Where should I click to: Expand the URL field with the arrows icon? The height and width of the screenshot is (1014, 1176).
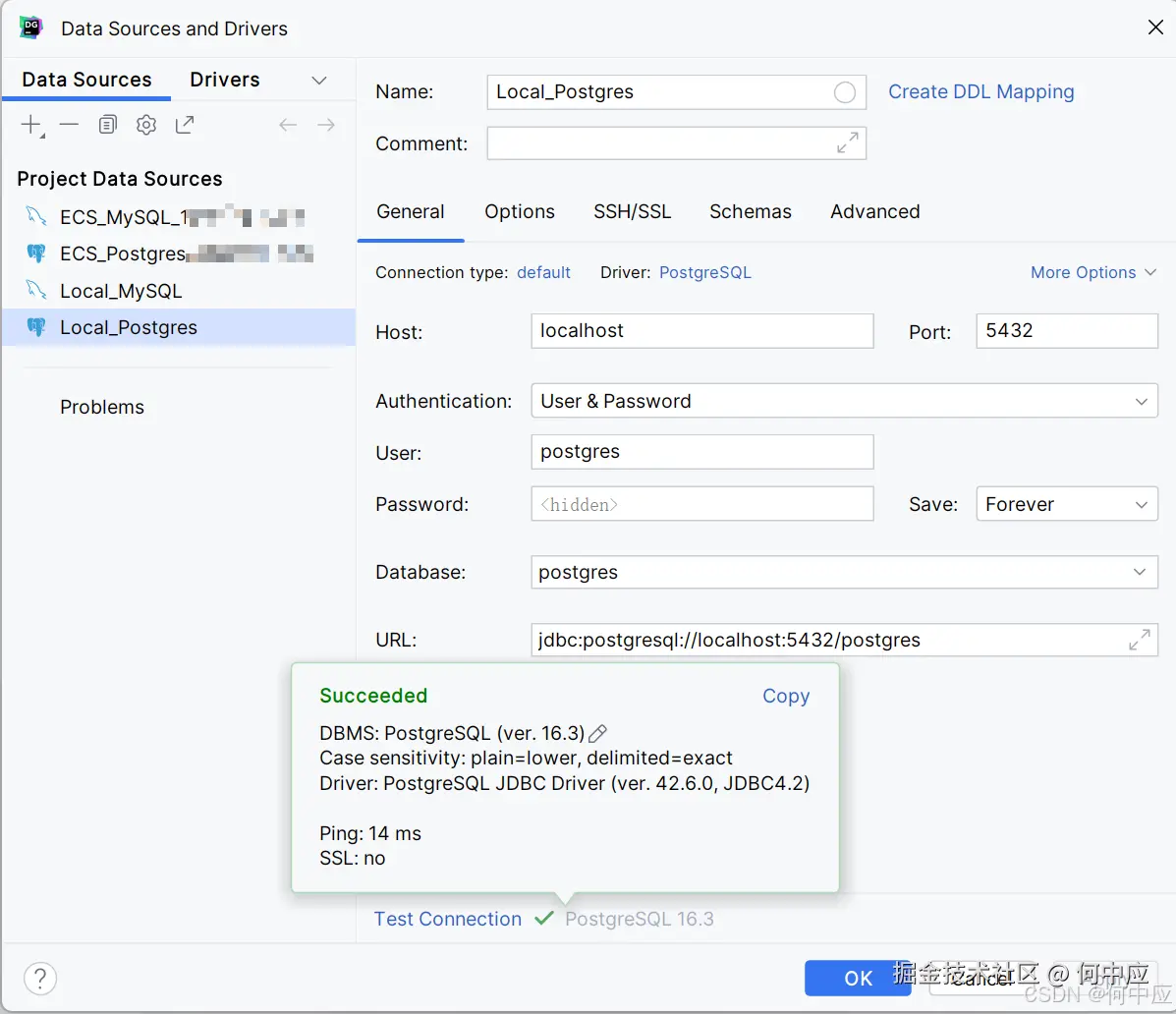(1140, 641)
